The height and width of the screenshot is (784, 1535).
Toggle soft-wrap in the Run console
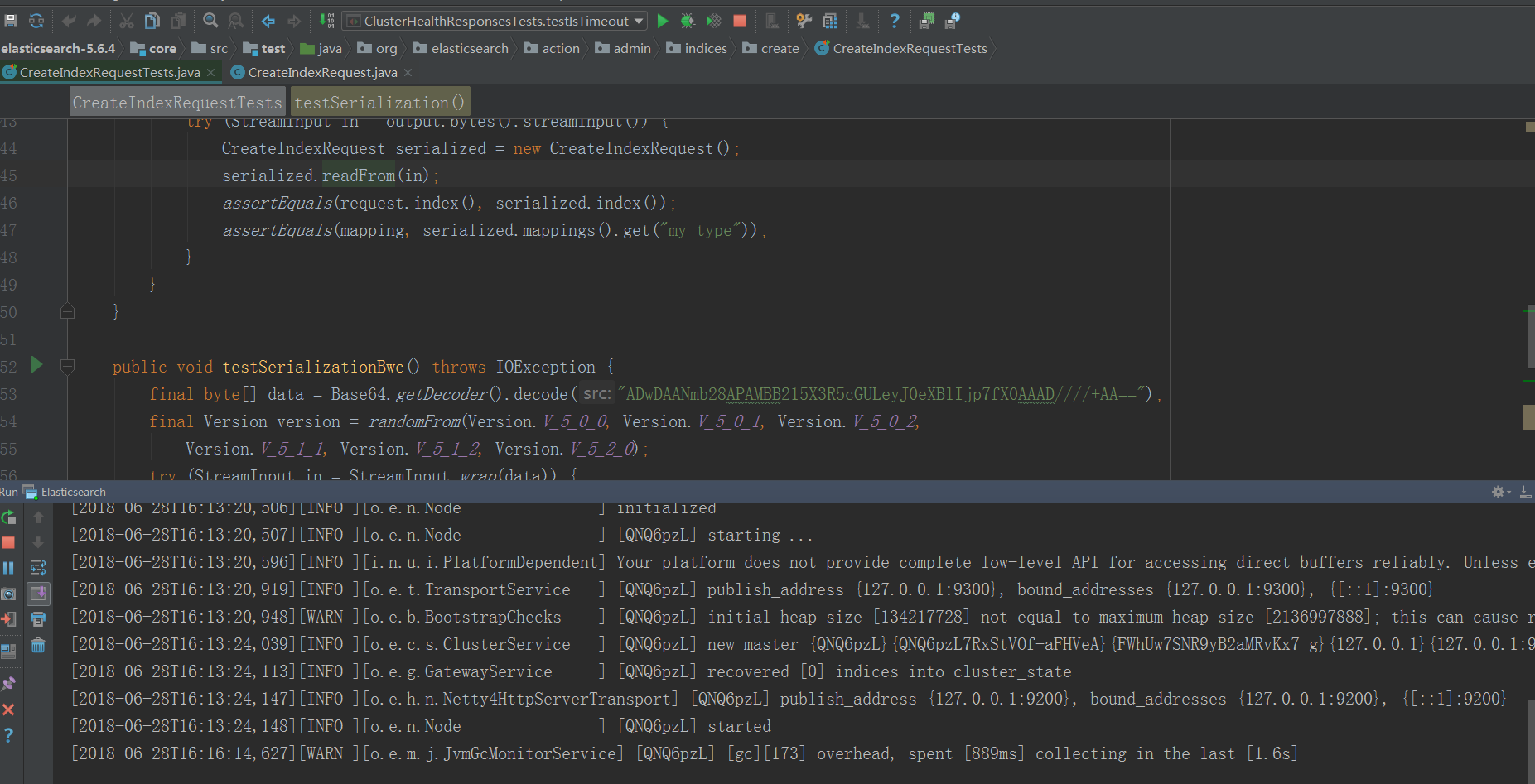coord(38,568)
